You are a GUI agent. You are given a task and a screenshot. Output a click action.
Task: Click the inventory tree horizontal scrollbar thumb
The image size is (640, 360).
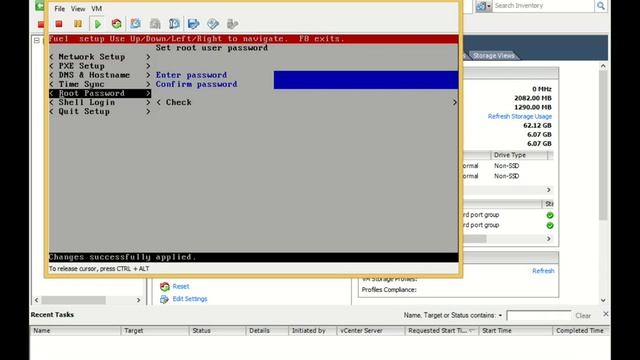pyautogui.click(x=73, y=300)
